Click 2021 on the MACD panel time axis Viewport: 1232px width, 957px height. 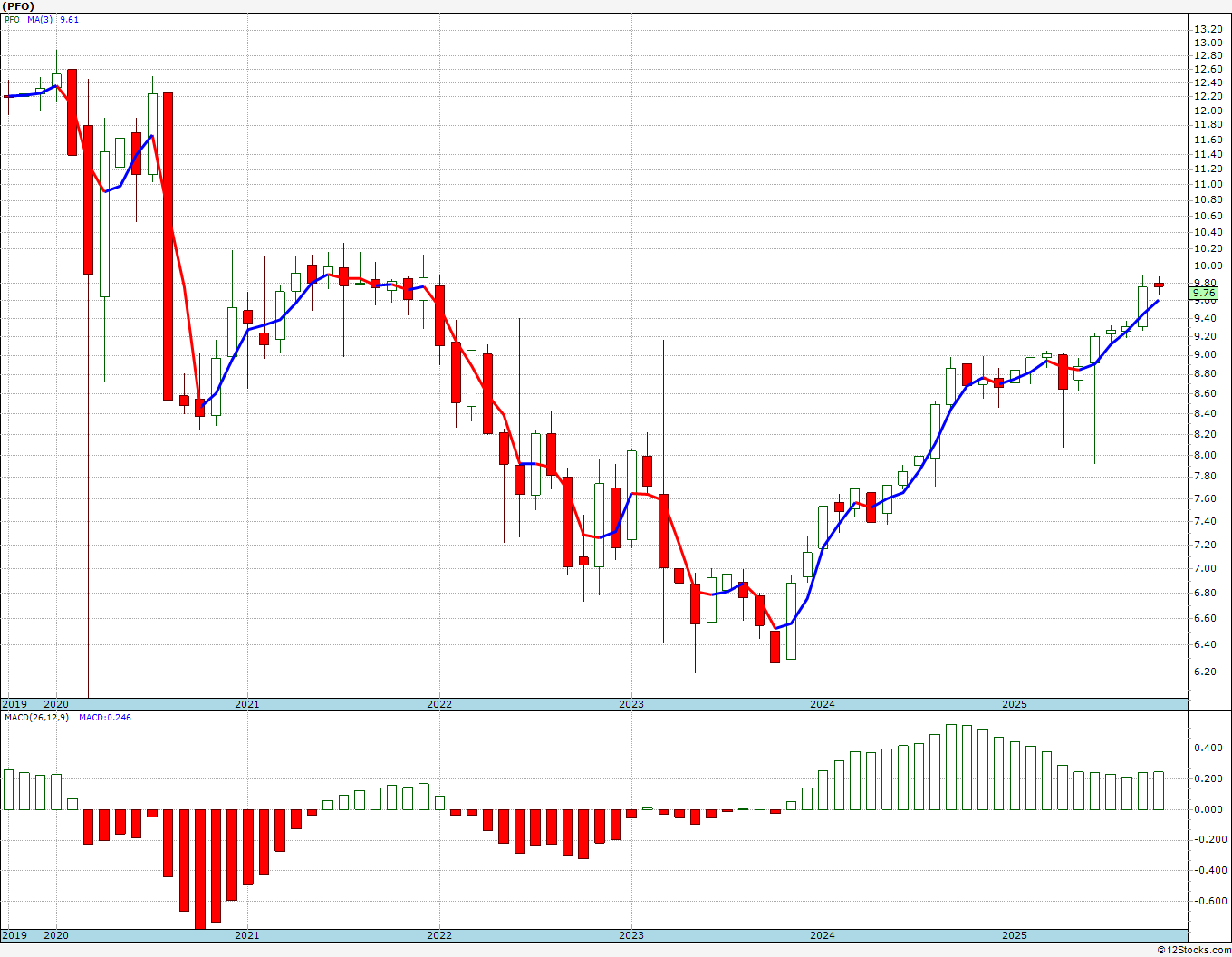(247, 935)
